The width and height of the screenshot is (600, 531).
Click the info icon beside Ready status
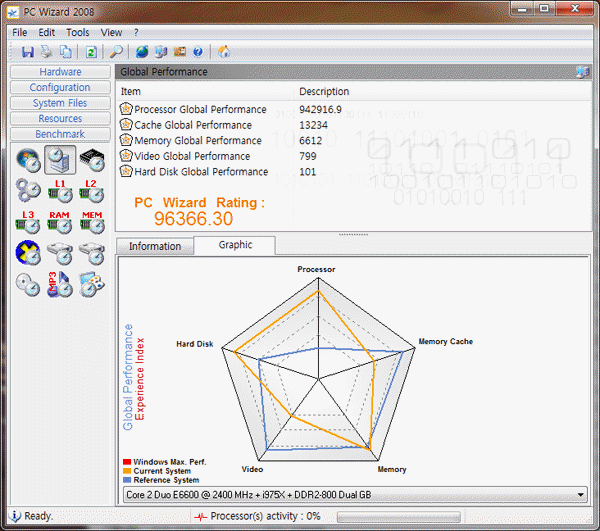click(15, 516)
